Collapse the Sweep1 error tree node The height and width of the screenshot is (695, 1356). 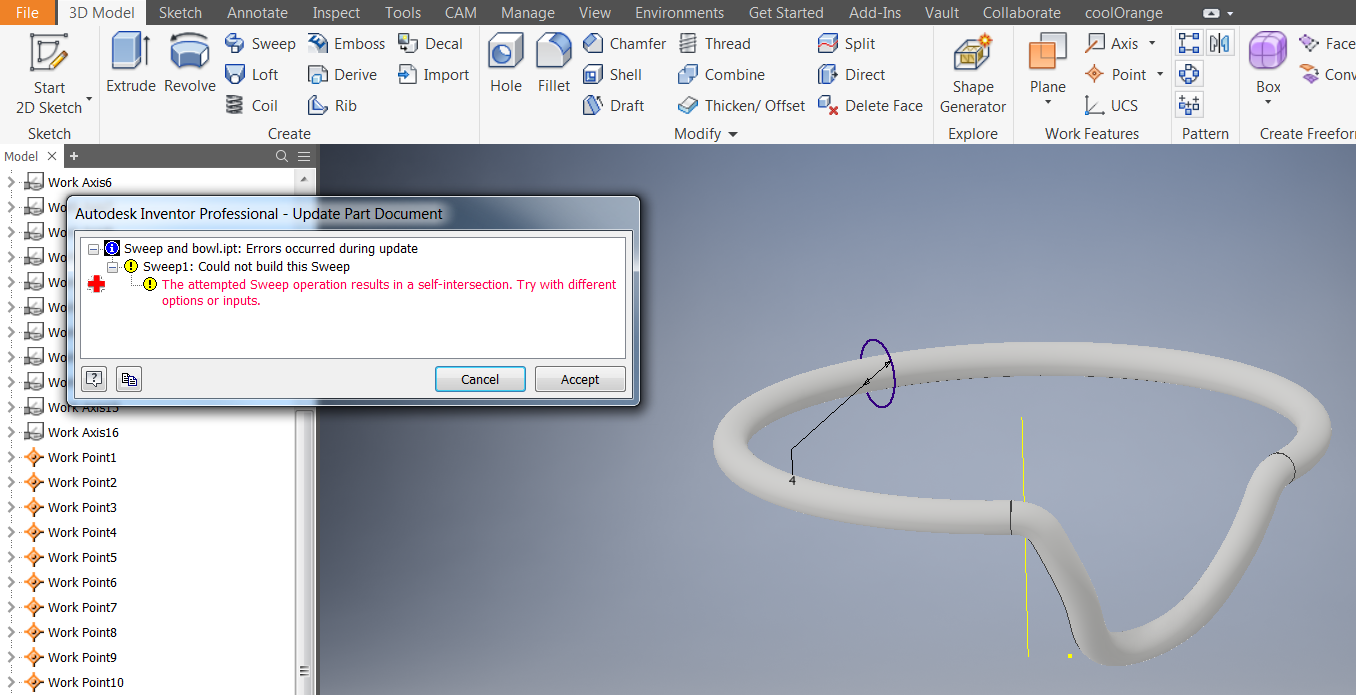(112, 266)
